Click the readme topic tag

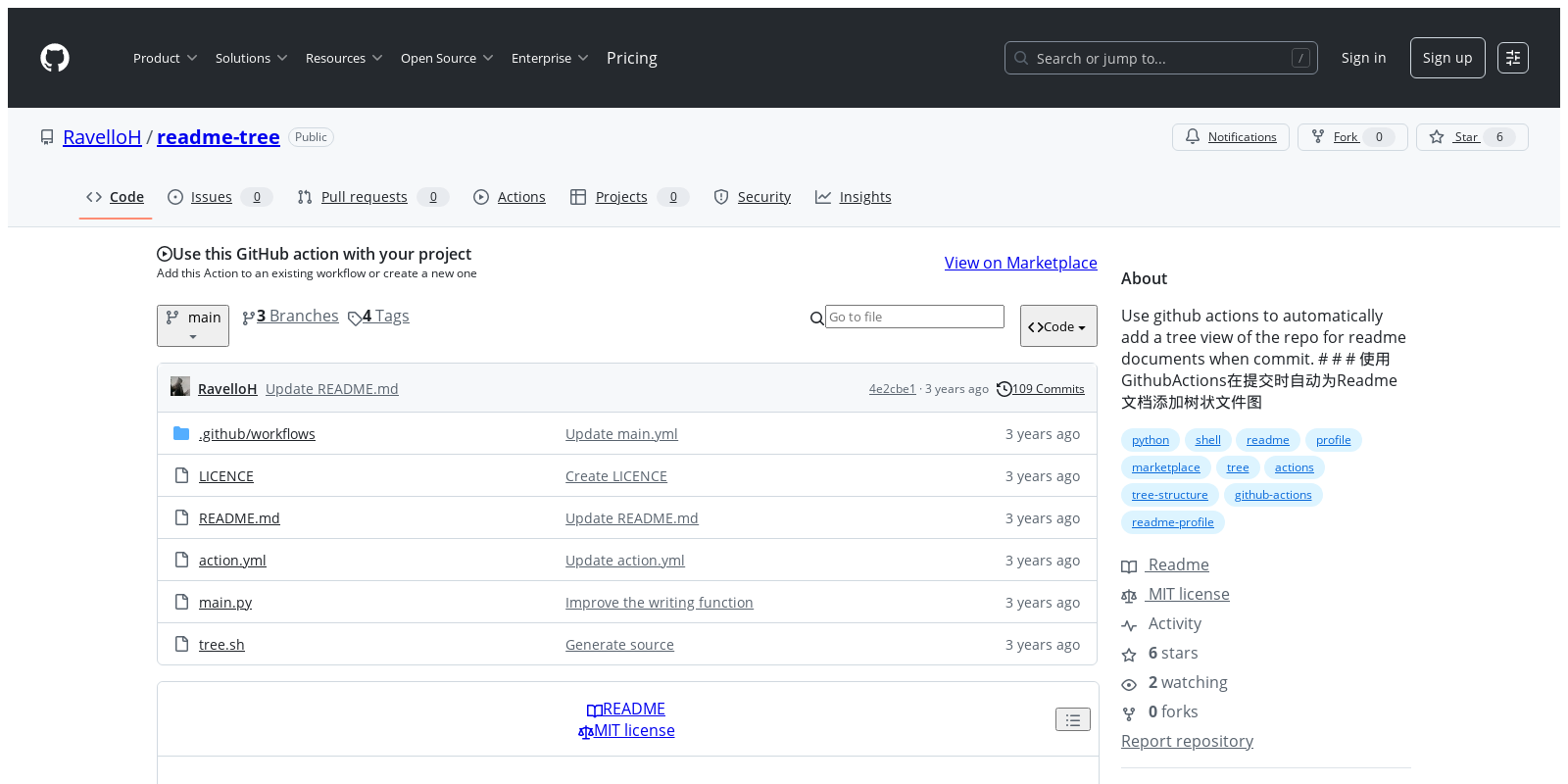(1268, 440)
